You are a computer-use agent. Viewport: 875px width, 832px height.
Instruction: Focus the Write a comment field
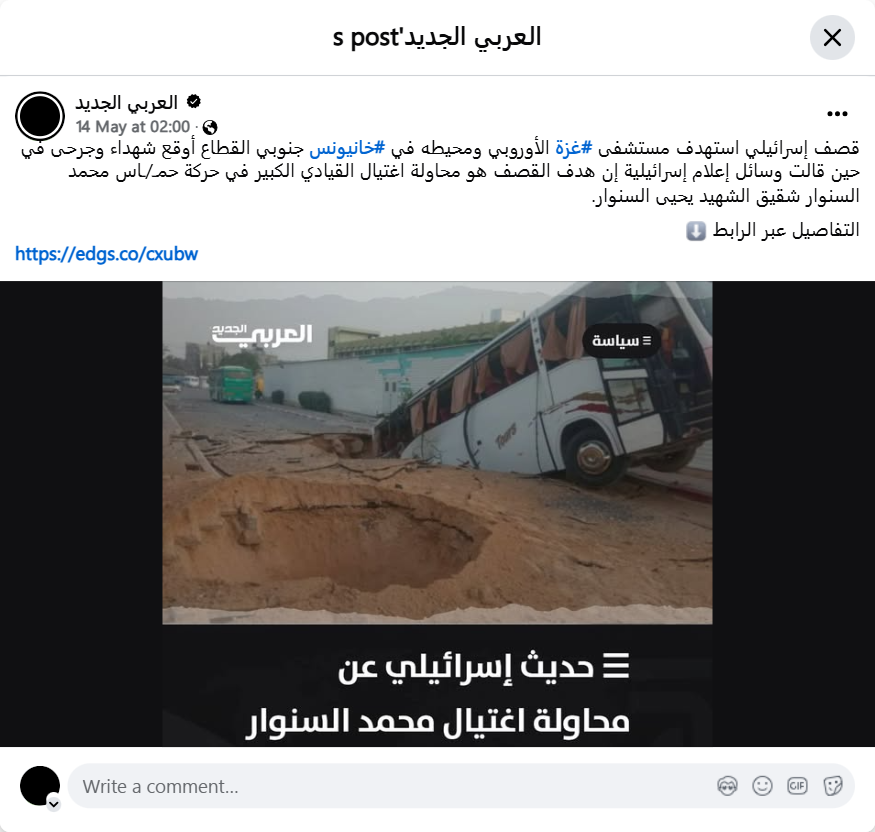(x=391, y=786)
